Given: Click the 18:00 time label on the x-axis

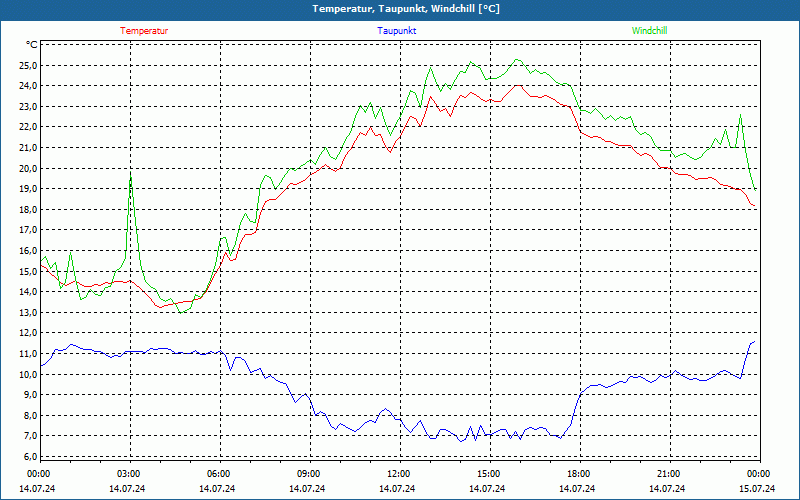Looking at the screenshot, I should pos(578,474).
